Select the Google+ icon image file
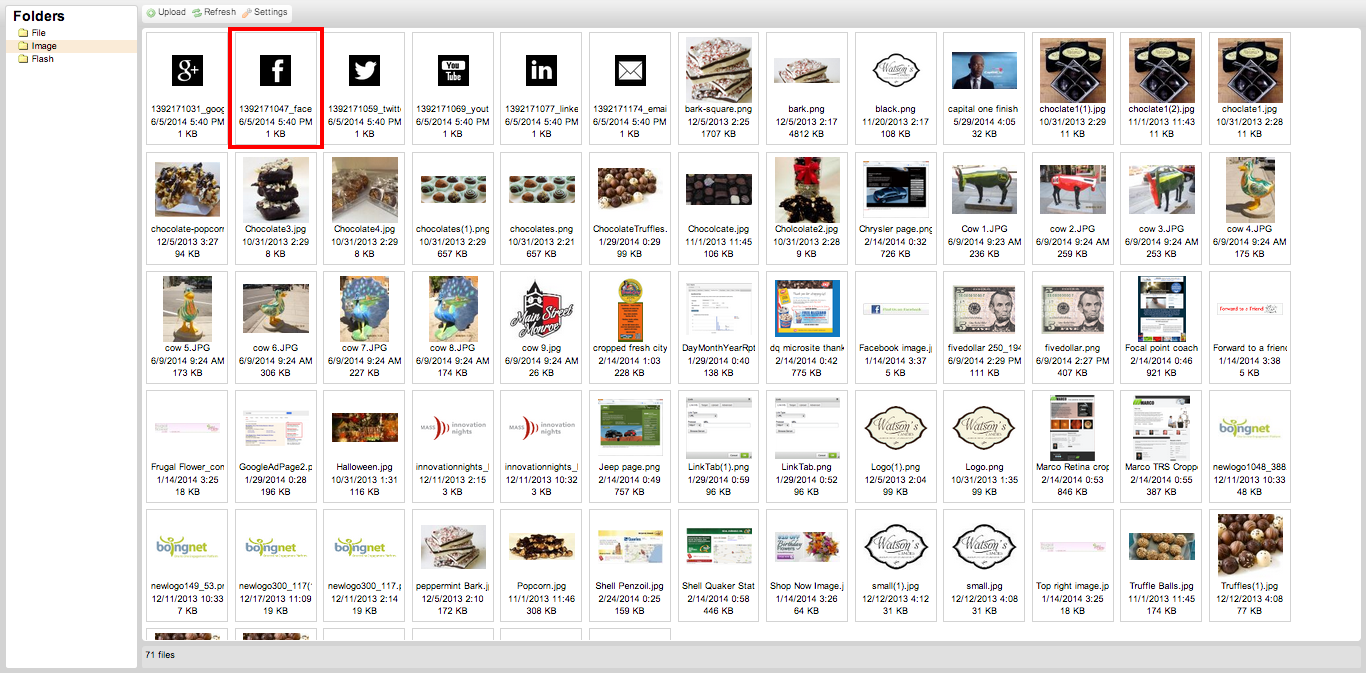The width and height of the screenshot is (1366, 673). tap(187, 89)
